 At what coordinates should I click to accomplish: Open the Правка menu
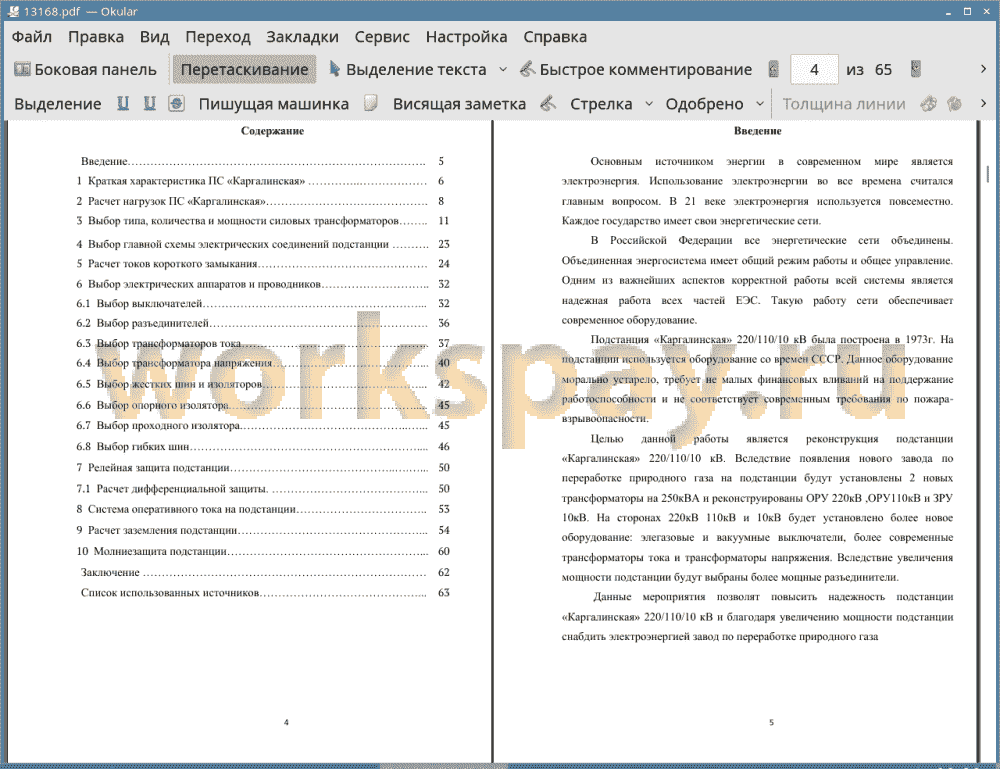[96, 37]
